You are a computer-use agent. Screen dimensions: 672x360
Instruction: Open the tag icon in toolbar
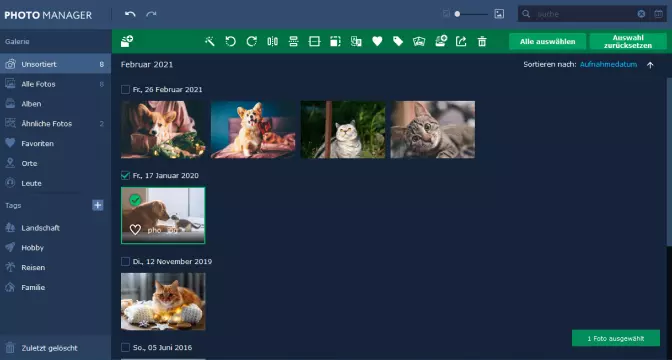[398, 41]
